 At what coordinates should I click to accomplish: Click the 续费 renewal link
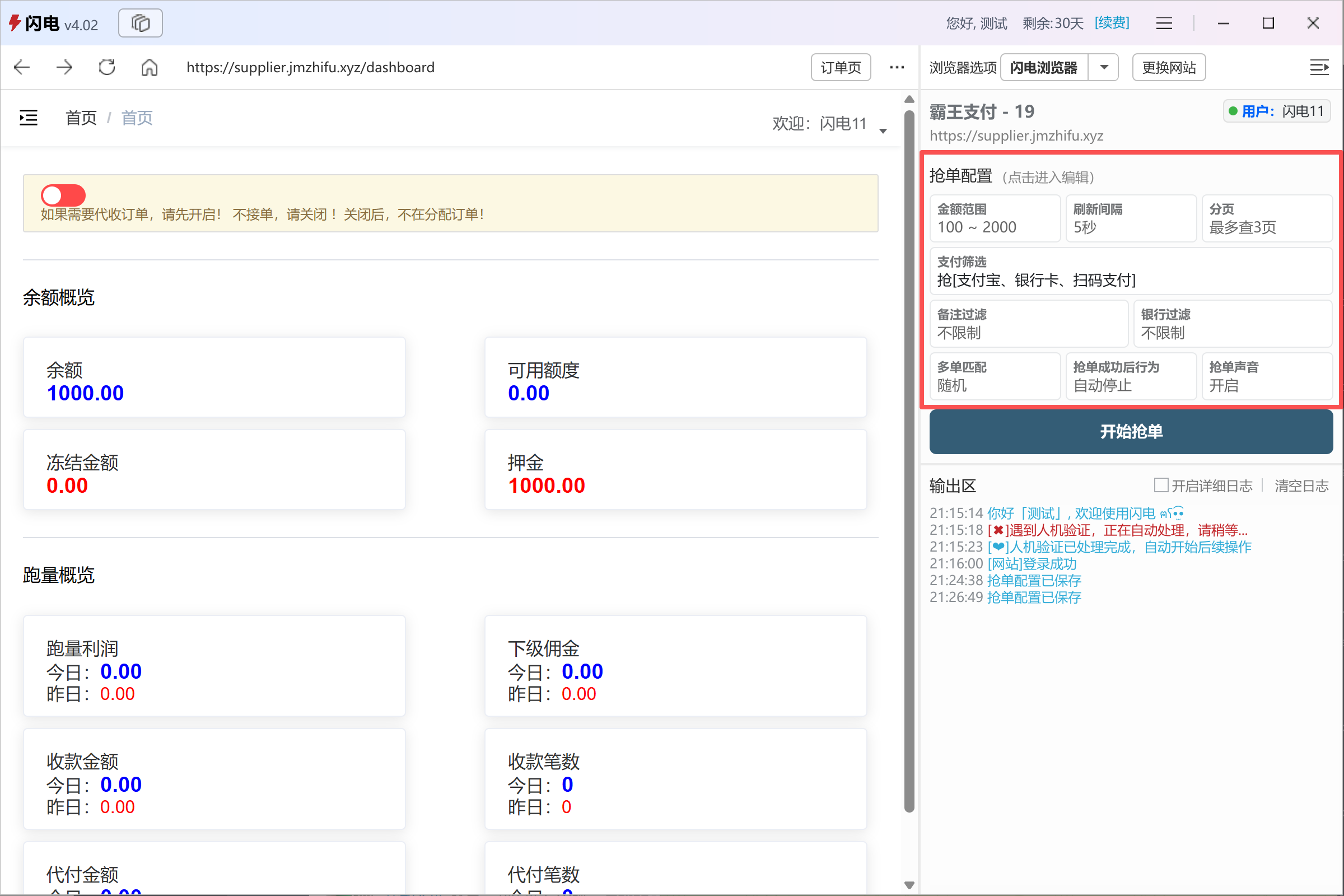pyautogui.click(x=1111, y=23)
